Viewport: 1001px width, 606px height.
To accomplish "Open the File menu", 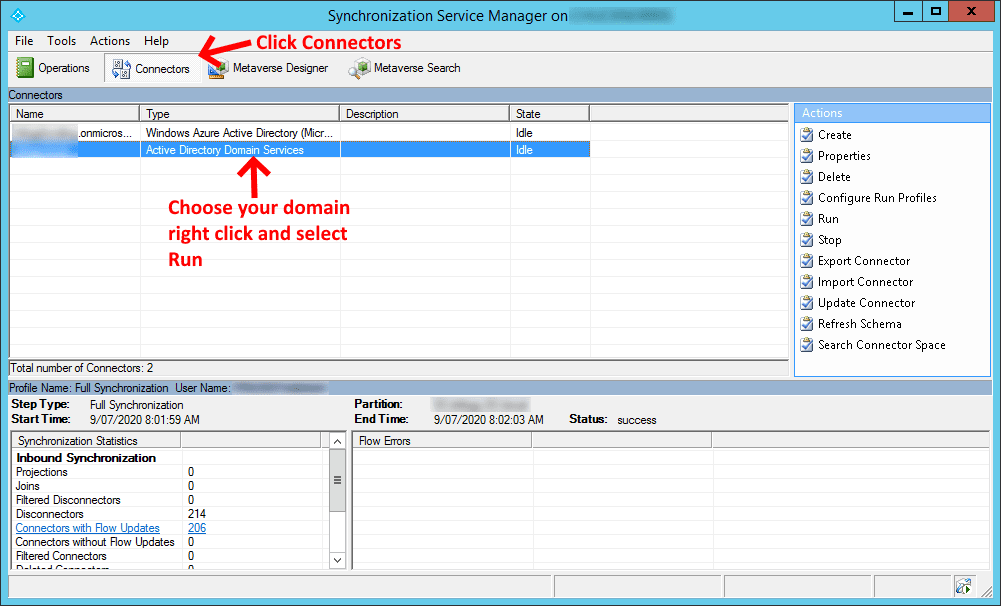I will tap(24, 41).
